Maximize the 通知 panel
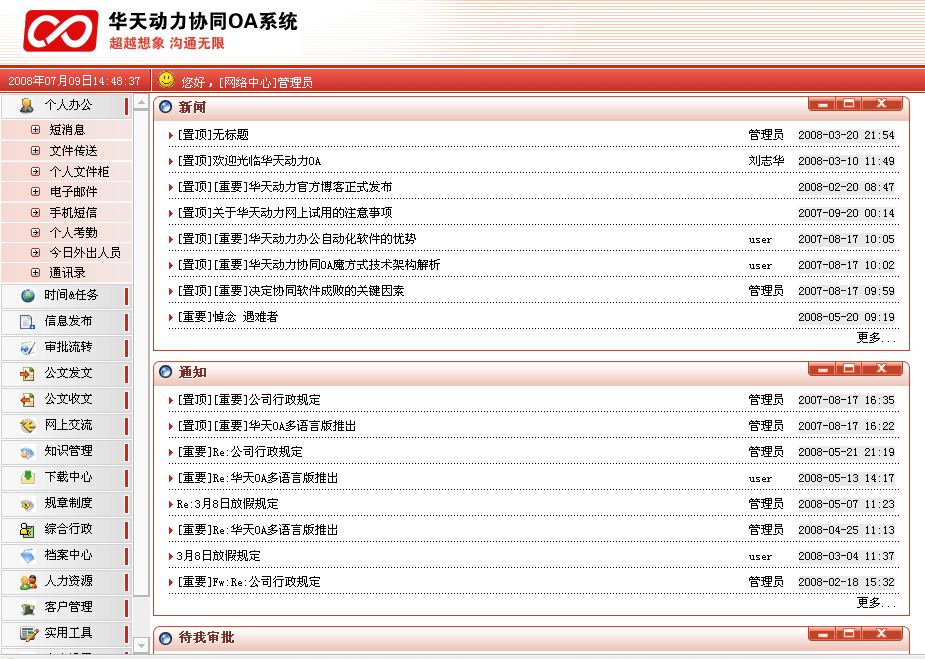The image size is (925, 659). pyautogui.click(x=849, y=369)
